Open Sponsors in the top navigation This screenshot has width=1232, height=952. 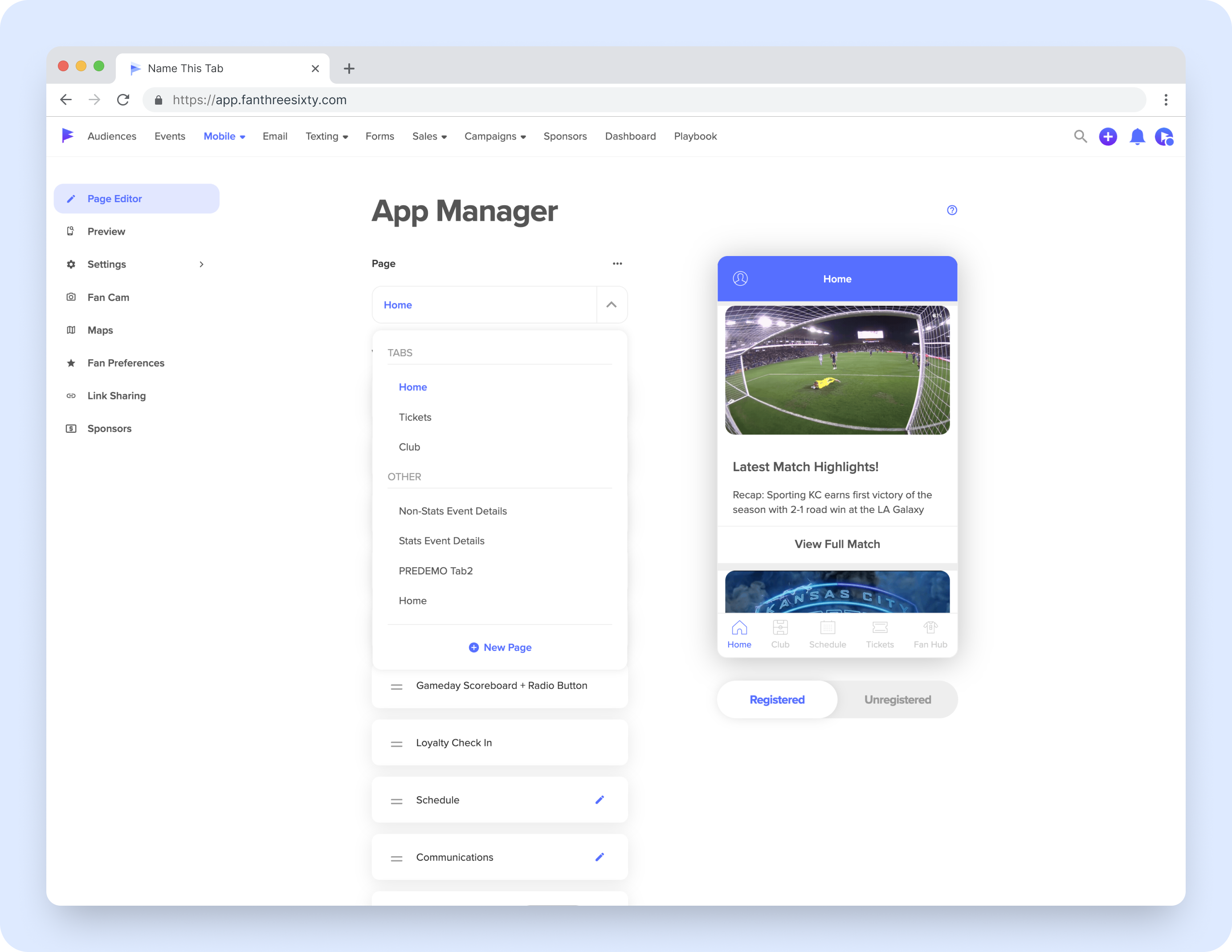565,137
